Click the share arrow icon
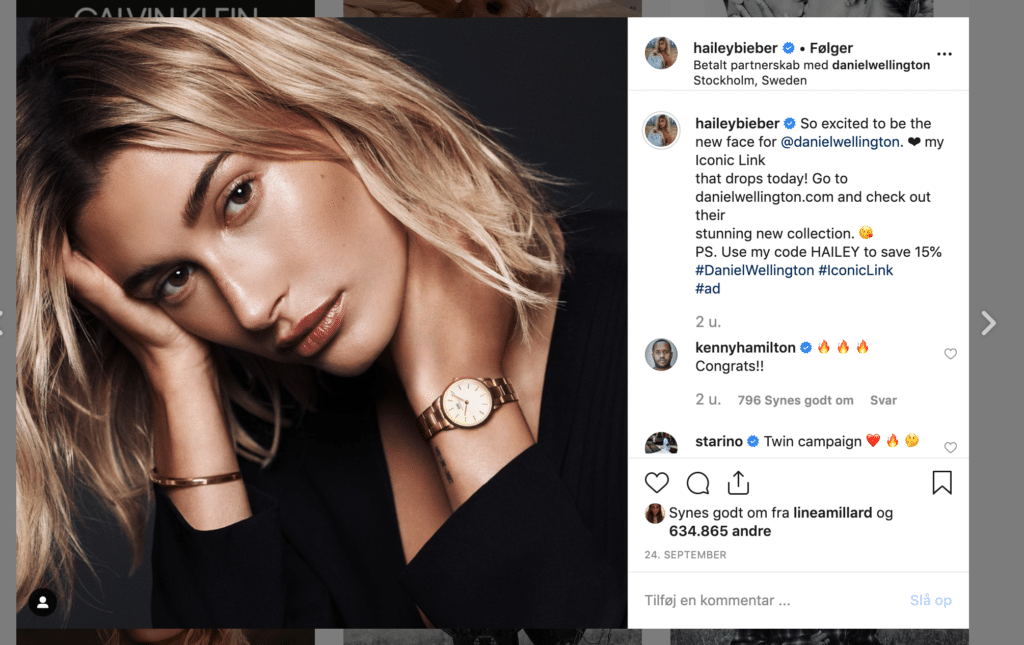Screen dimensions: 1024x645 coord(739,482)
